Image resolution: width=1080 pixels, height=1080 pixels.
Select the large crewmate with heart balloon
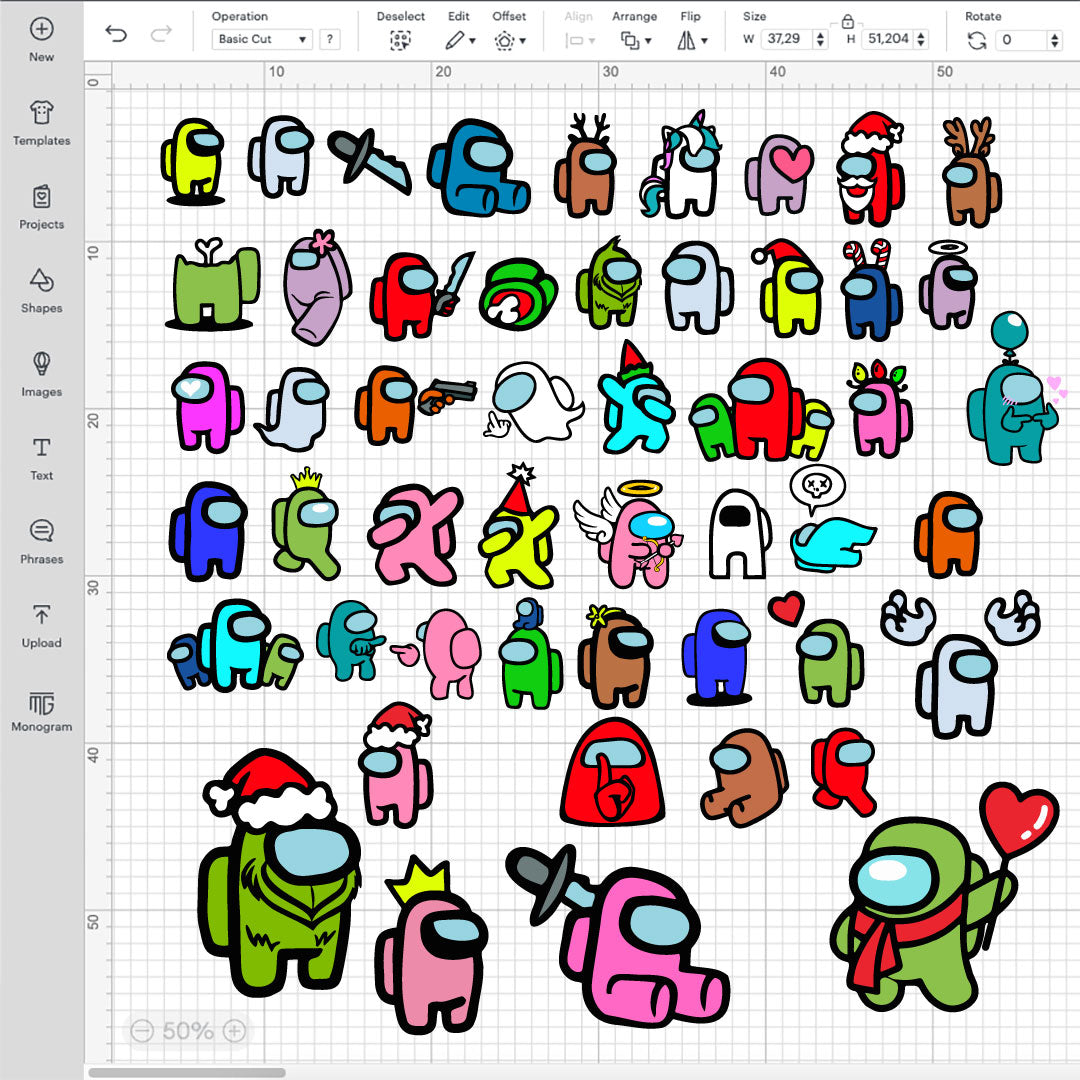(x=944, y=896)
